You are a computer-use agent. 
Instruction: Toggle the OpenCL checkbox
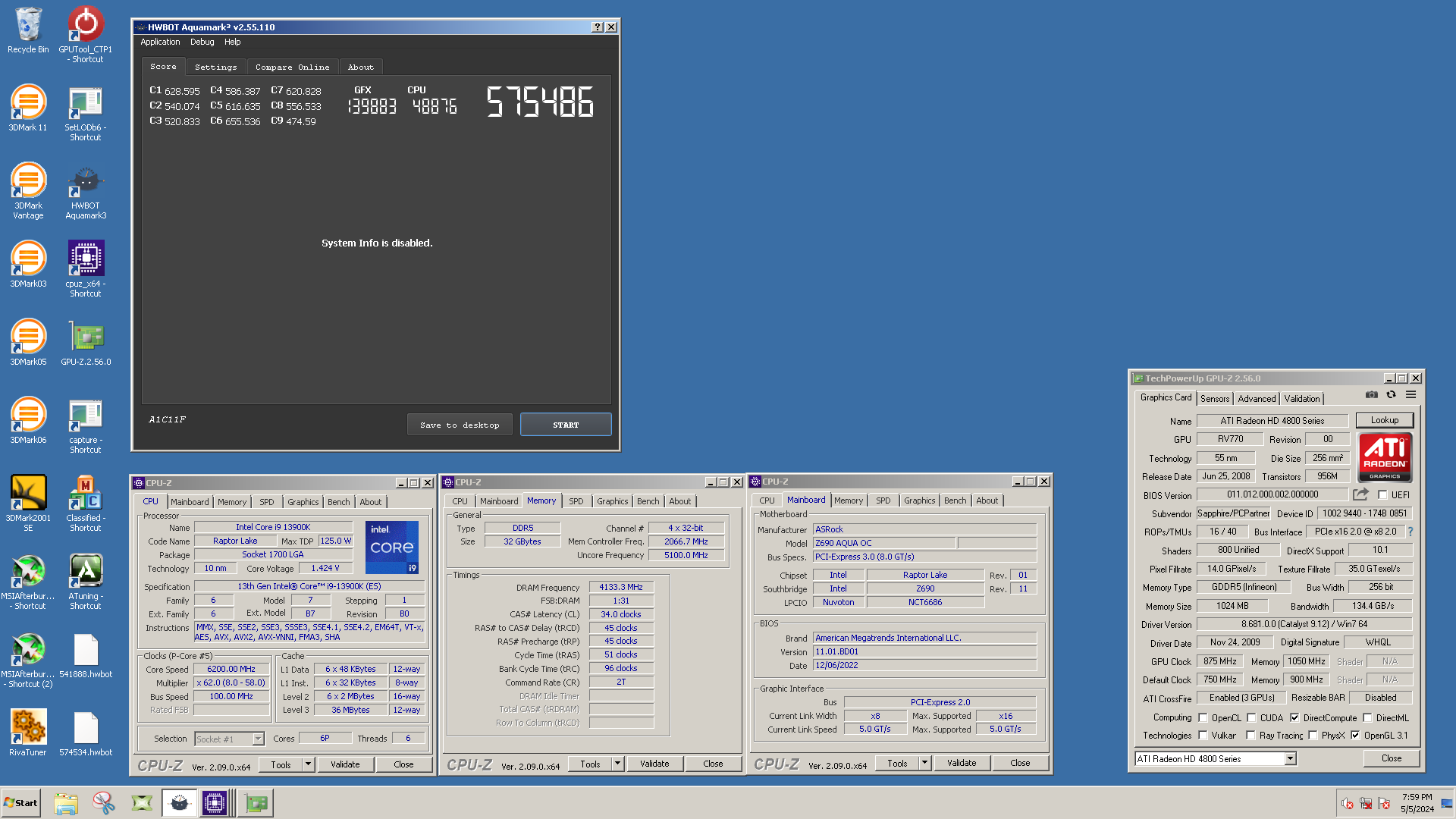click(1203, 718)
